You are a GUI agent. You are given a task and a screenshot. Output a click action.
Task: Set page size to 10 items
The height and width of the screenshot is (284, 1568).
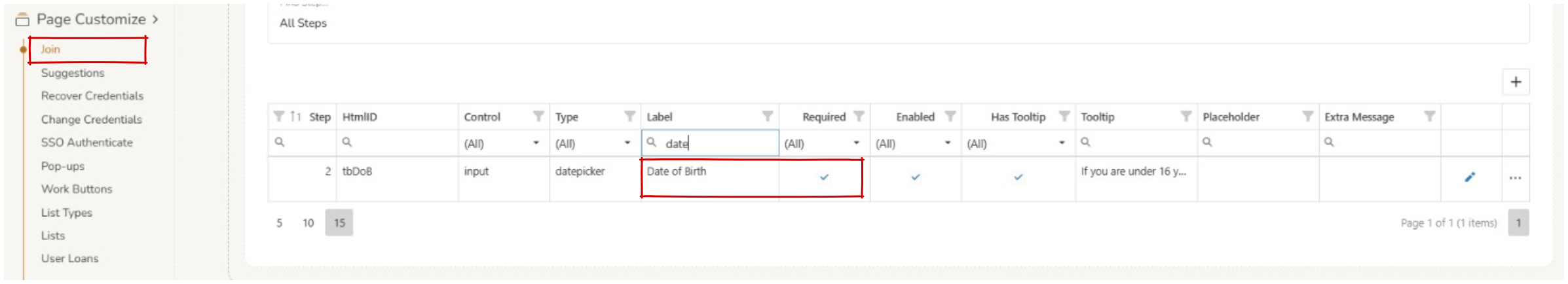click(308, 223)
